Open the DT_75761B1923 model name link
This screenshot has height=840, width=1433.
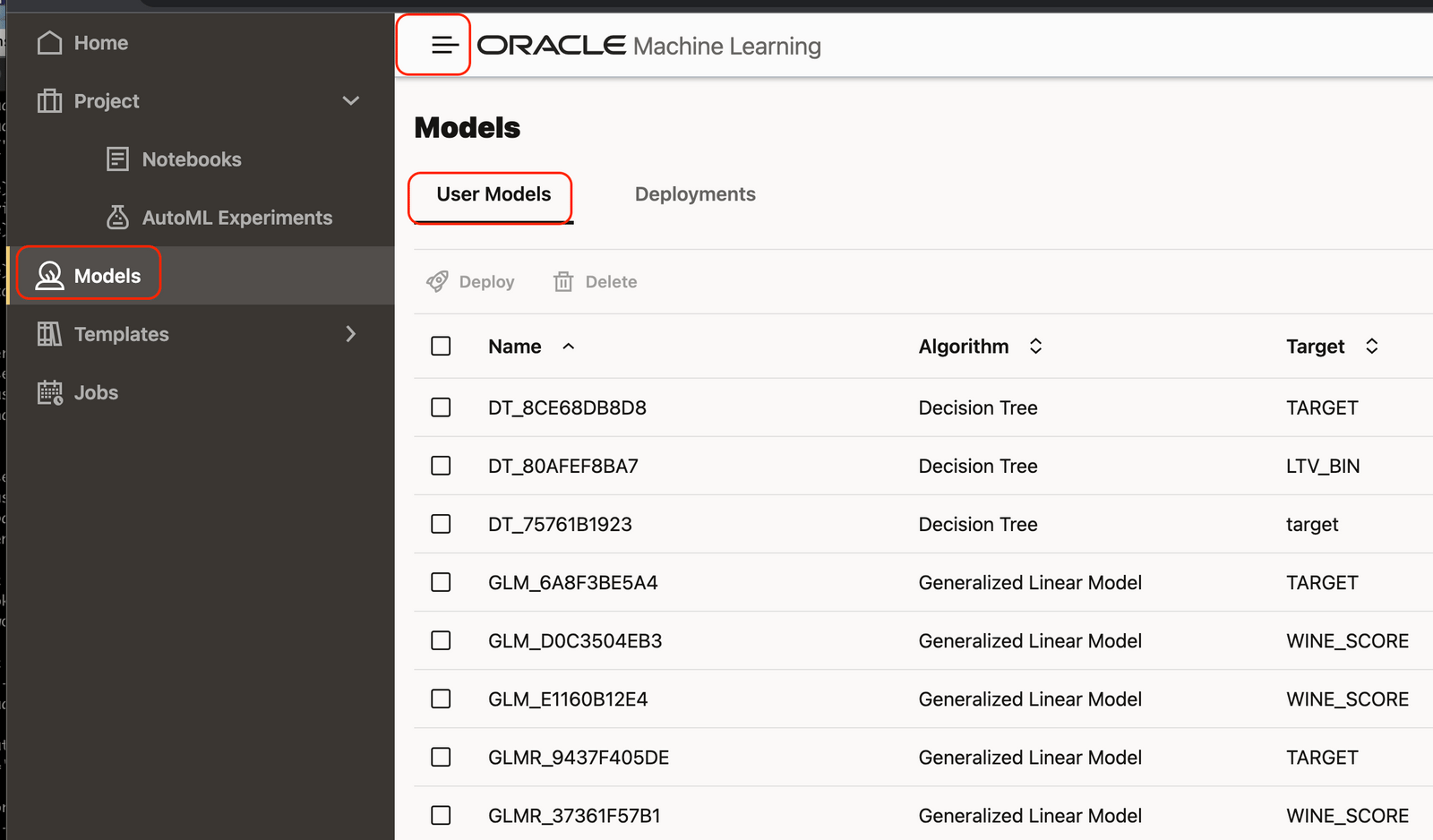(x=560, y=524)
